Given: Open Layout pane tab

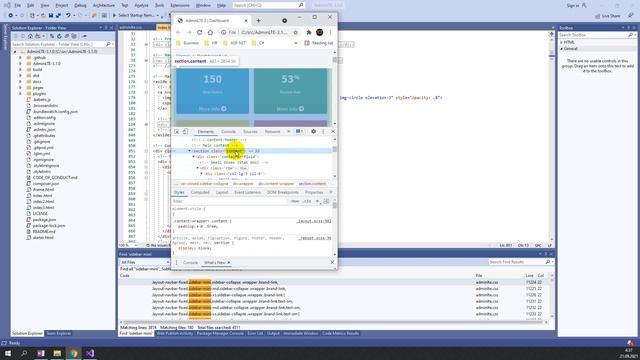Looking at the screenshot, I should pyautogui.click(x=222, y=192).
